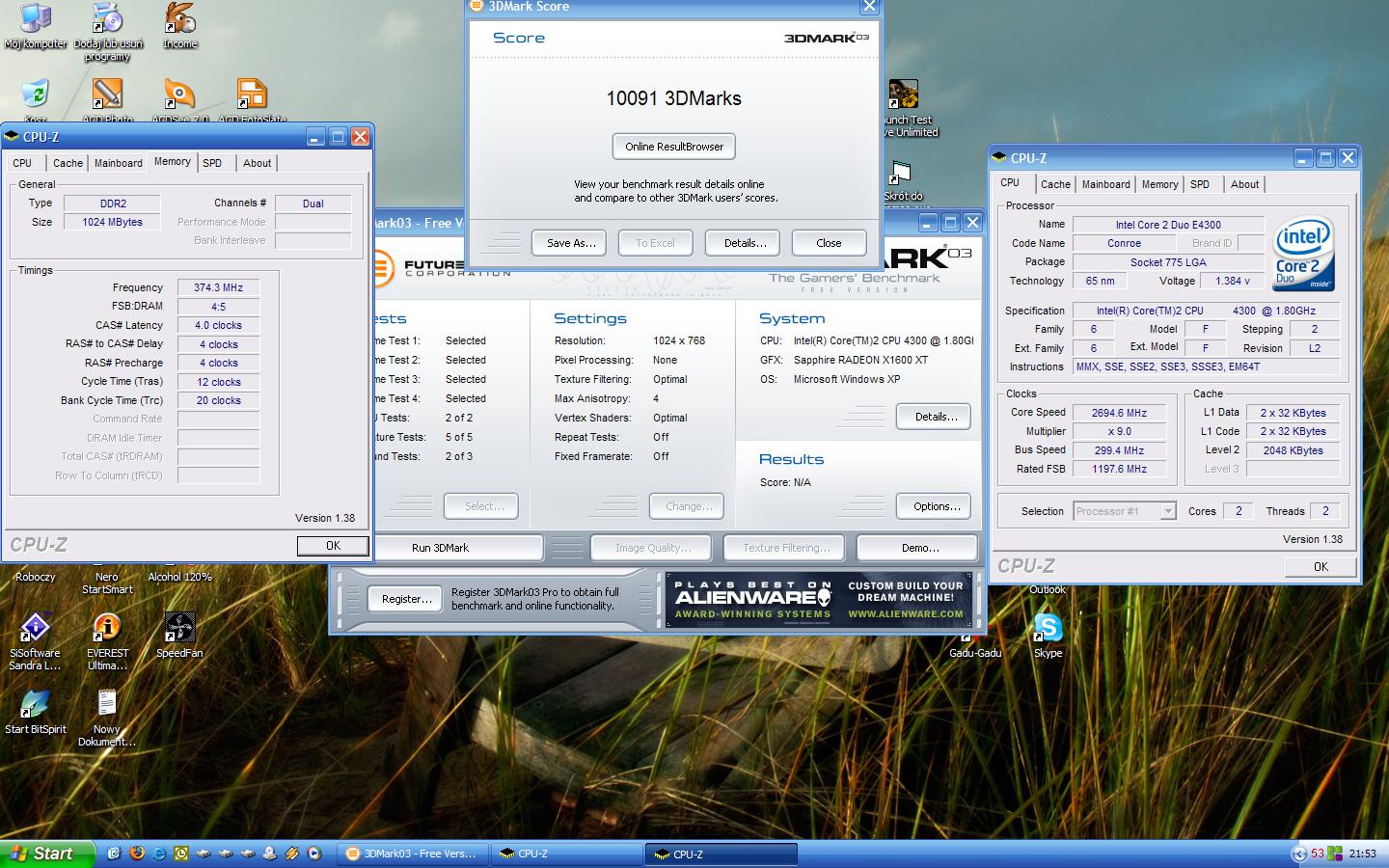Open Start BitSpirit shortcut

(36, 712)
